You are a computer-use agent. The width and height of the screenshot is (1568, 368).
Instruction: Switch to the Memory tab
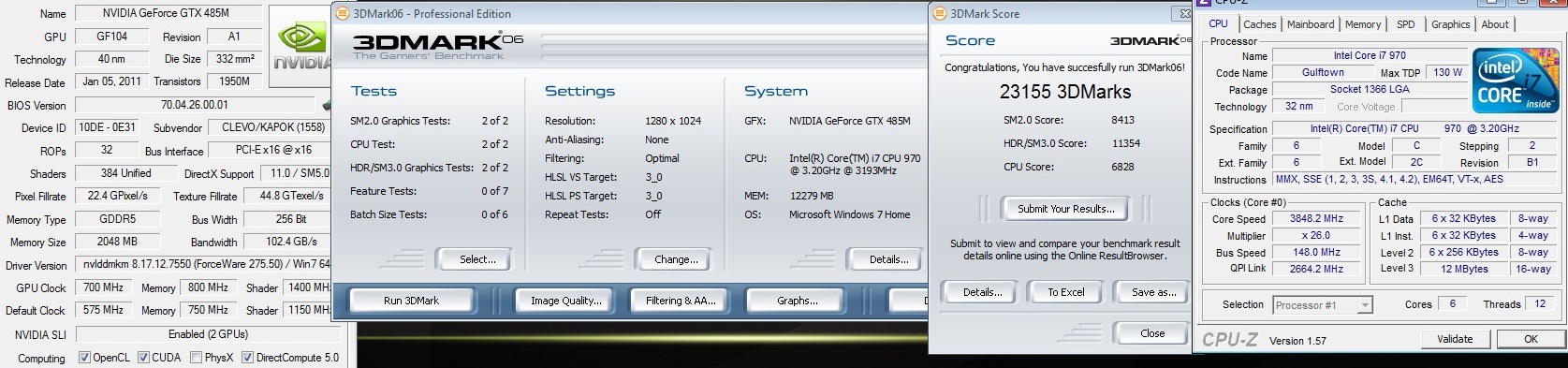click(x=1363, y=24)
